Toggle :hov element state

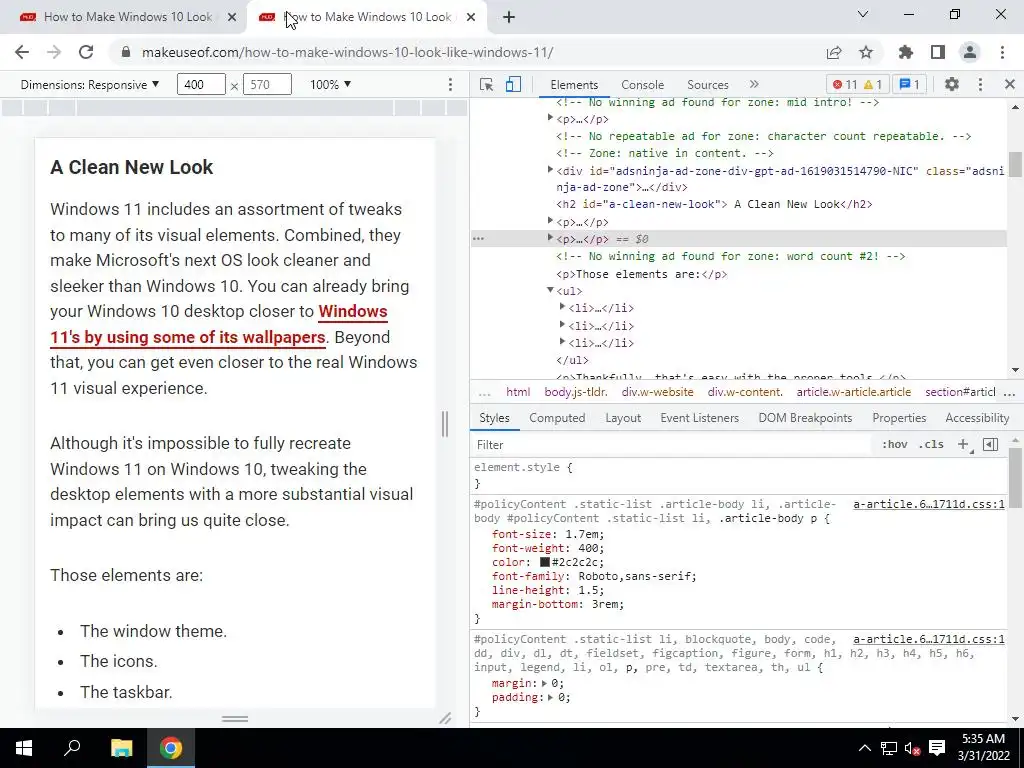(894, 444)
